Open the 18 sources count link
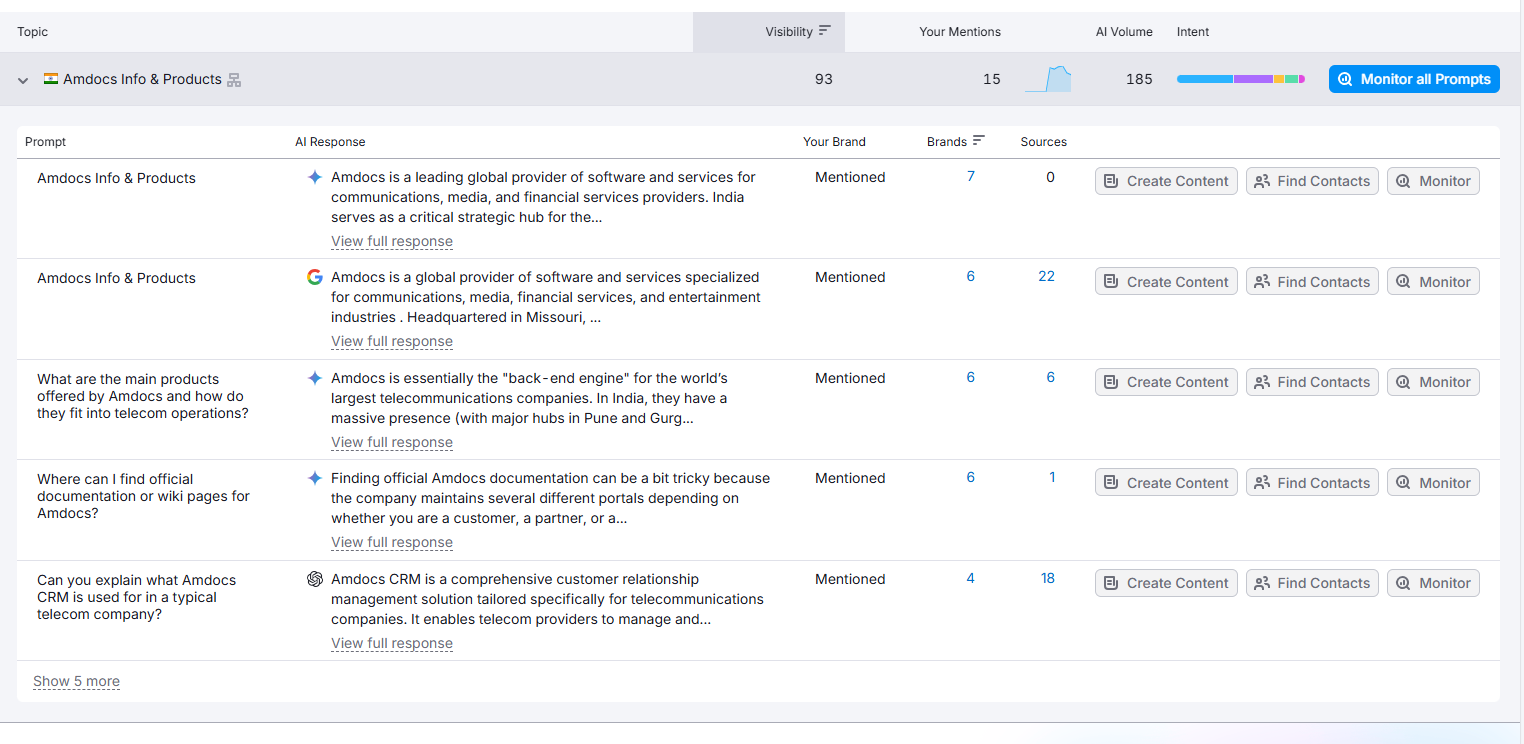1524x744 pixels. [1048, 578]
